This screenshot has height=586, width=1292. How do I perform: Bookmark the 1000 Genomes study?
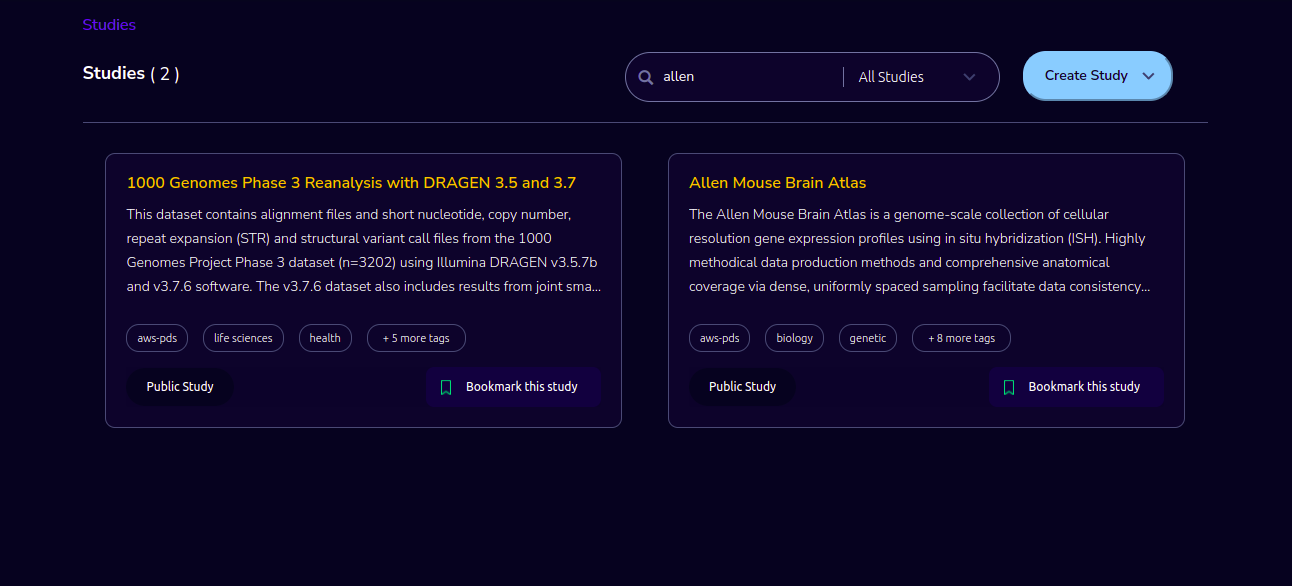click(x=513, y=387)
